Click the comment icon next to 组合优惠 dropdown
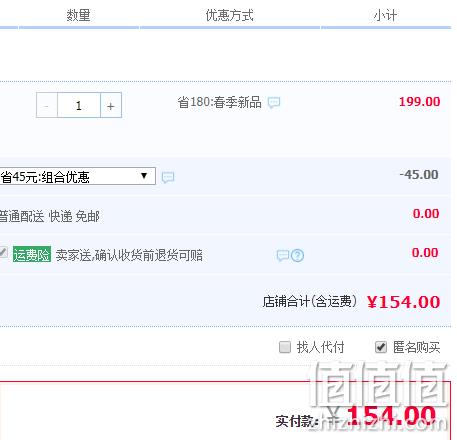Viewport: 457px width, 440px height. point(168,177)
